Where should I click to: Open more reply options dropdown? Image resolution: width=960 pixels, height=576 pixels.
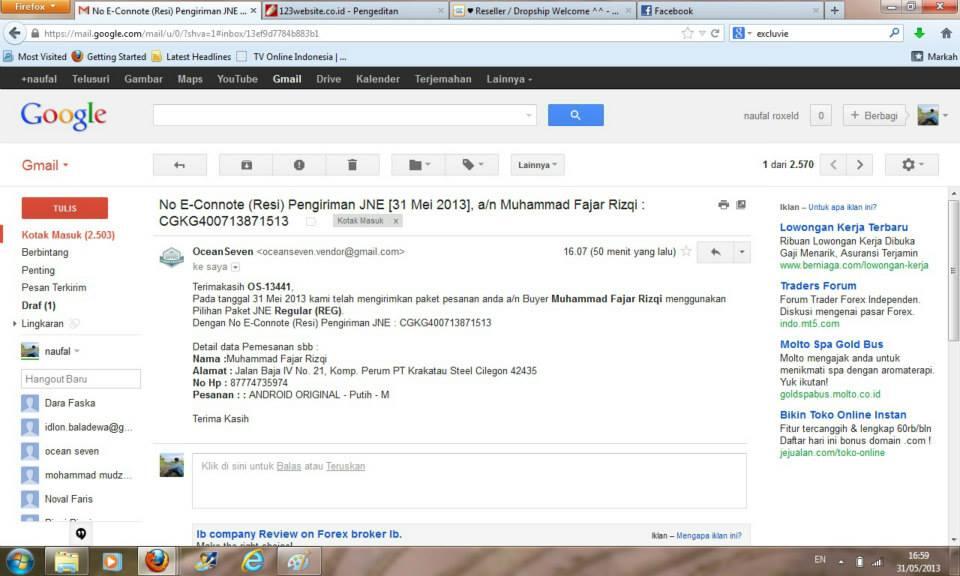click(x=741, y=252)
